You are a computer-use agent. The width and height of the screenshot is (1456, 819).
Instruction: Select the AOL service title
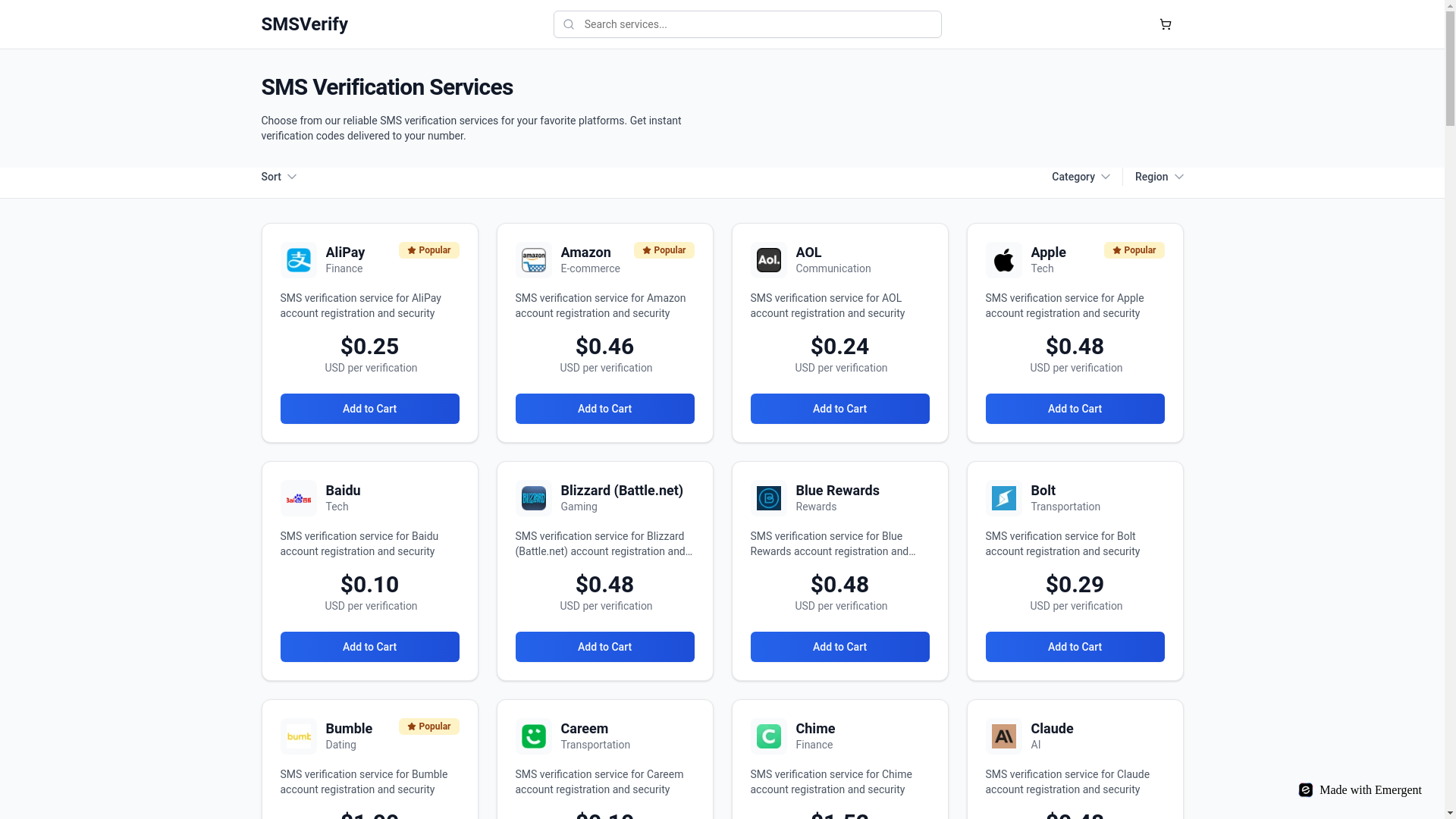pyautogui.click(x=808, y=253)
